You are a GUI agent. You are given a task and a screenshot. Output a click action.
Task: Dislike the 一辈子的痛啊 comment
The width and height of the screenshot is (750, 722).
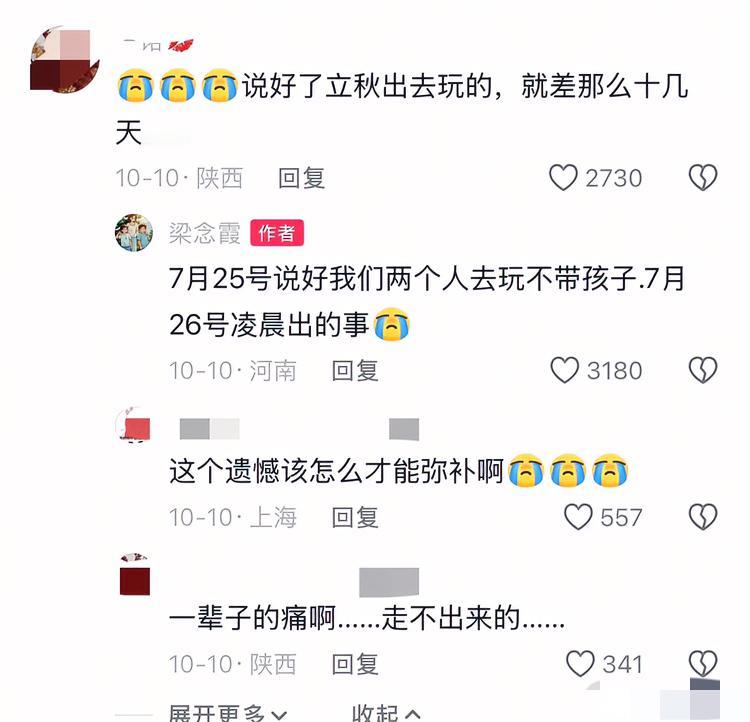tap(703, 664)
